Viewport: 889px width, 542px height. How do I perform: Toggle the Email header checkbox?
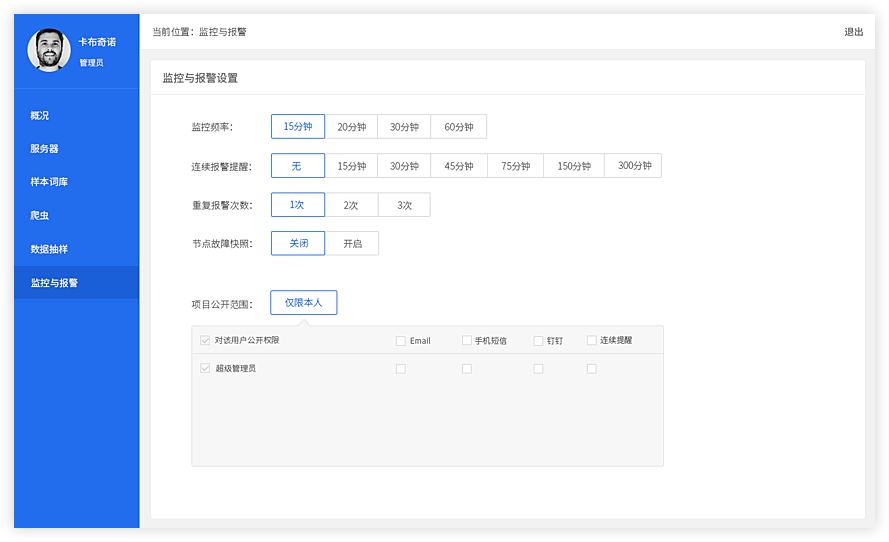pos(401,341)
